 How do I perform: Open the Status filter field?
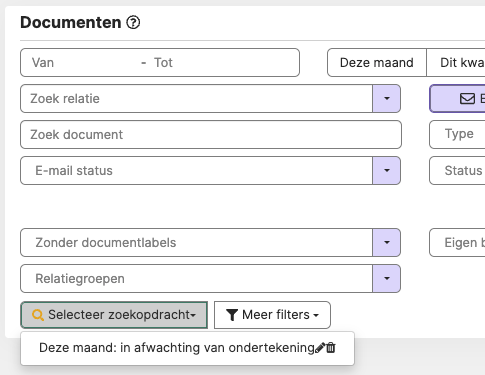457,171
